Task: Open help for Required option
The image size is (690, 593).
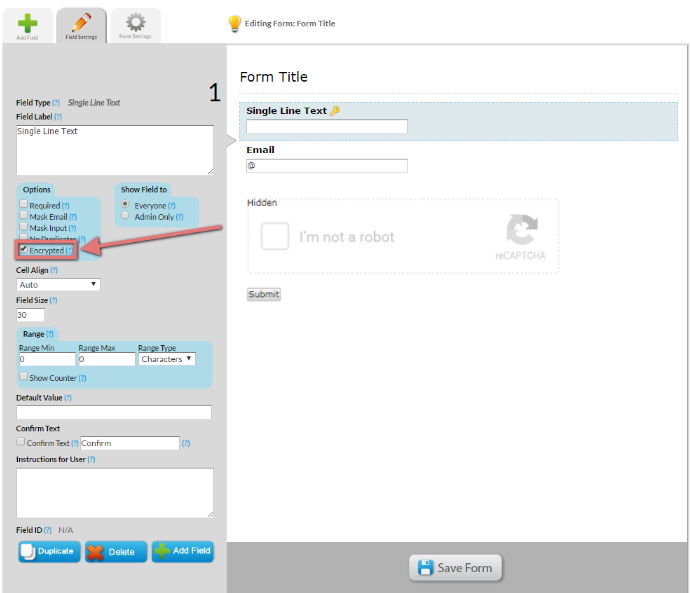Action: [x=66, y=206]
